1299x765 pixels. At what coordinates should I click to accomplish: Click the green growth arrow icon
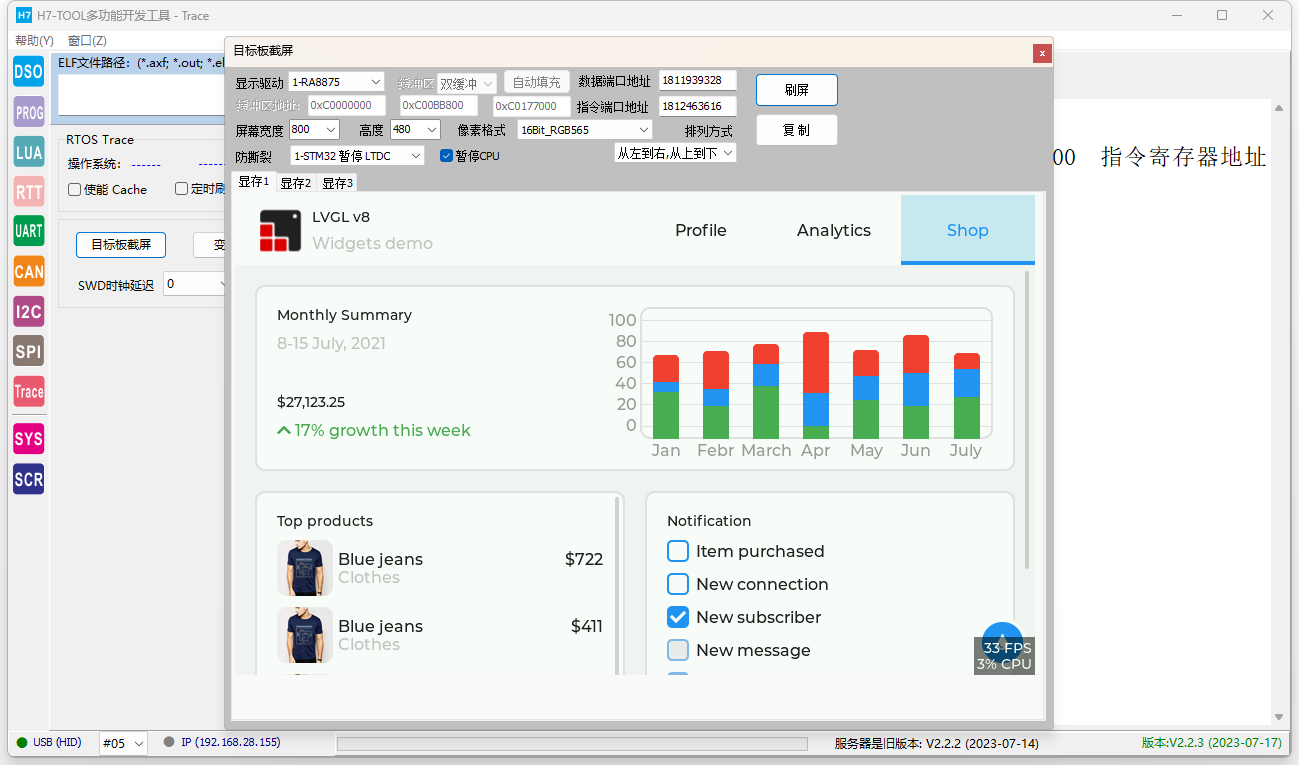(x=284, y=431)
